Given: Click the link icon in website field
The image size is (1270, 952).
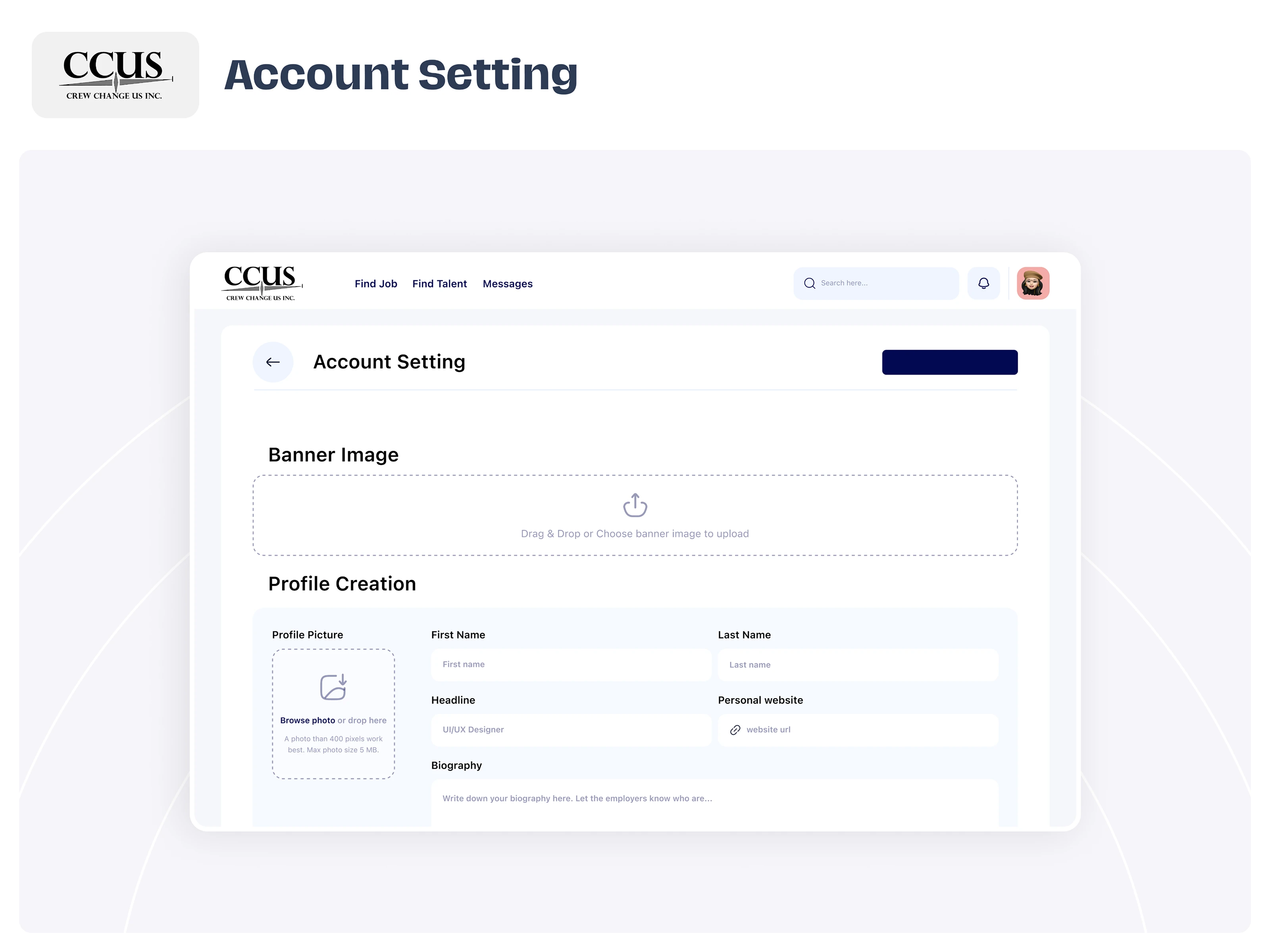Looking at the screenshot, I should (x=735, y=730).
